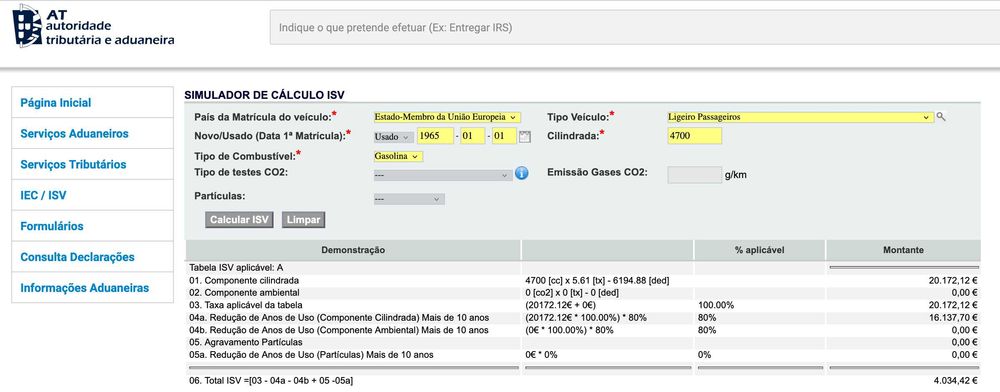Click the 'Emissão Gases CO2' label

tap(597, 172)
